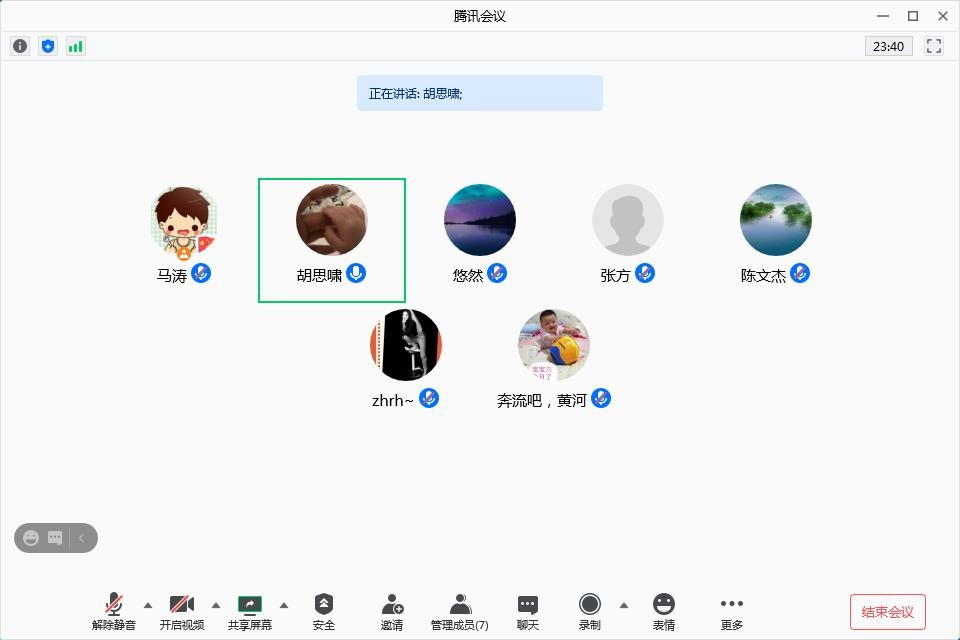Screen dimensions: 960x640
Task: Select 奔流吧，黄河 baby photo avatar
Action: (x=554, y=345)
